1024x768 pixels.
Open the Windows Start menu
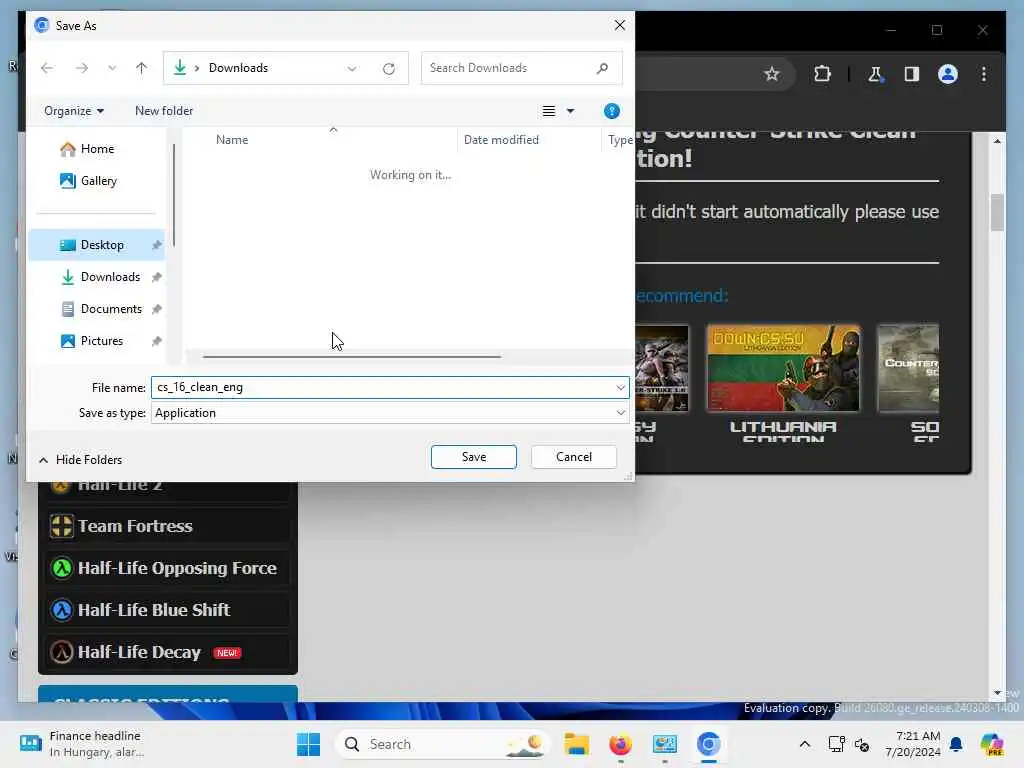click(x=308, y=744)
